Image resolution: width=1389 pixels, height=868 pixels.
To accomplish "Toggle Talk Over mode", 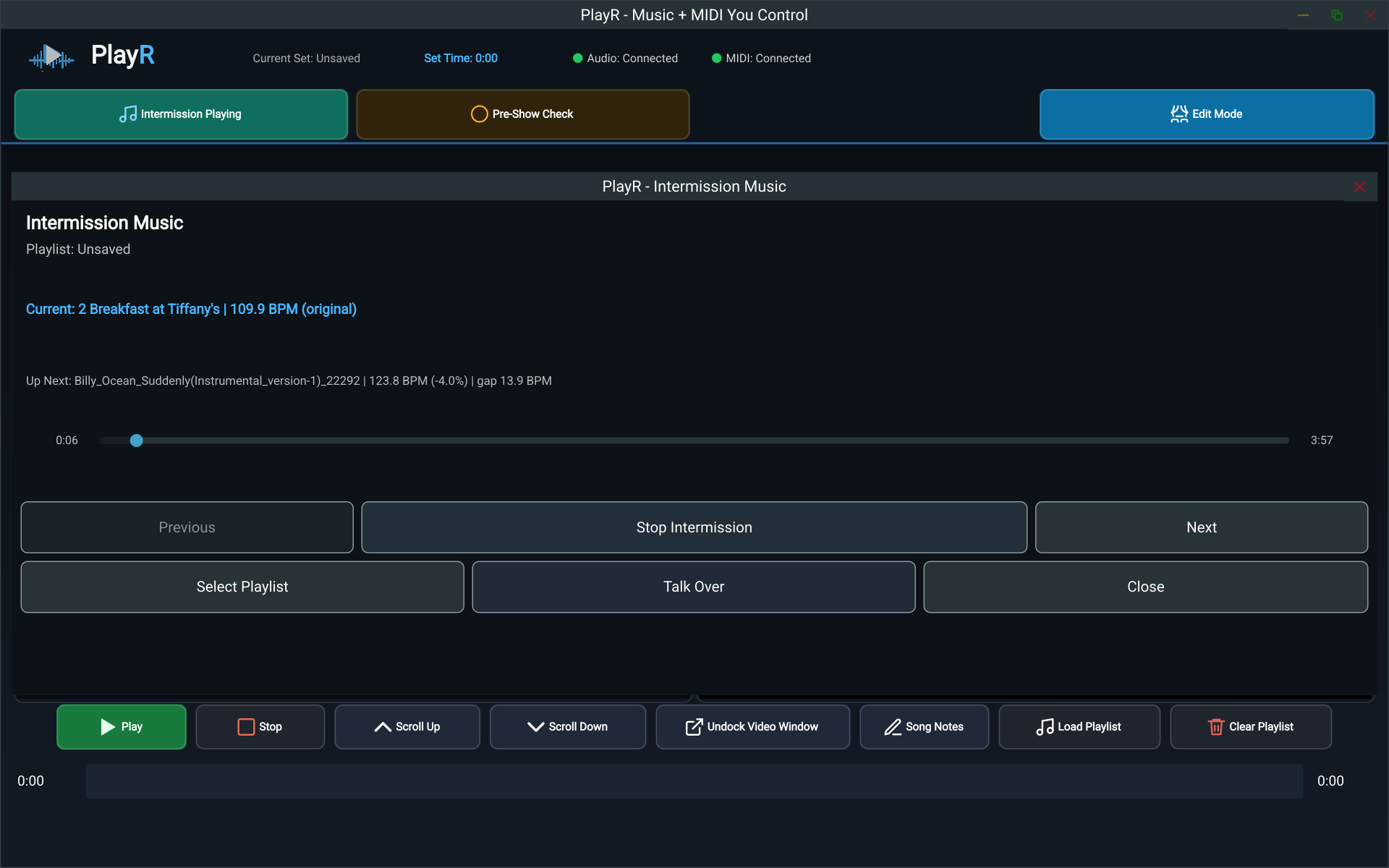I will coord(693,587).
